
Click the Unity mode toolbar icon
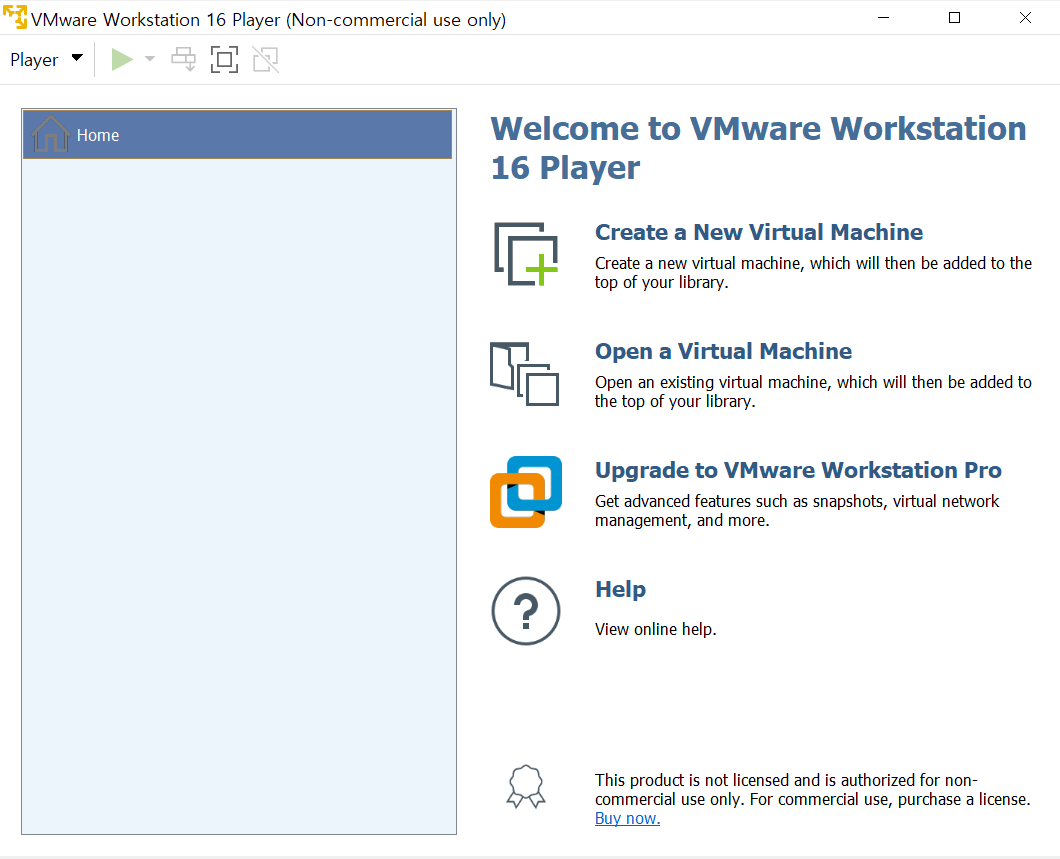click(x=265, y=59)
